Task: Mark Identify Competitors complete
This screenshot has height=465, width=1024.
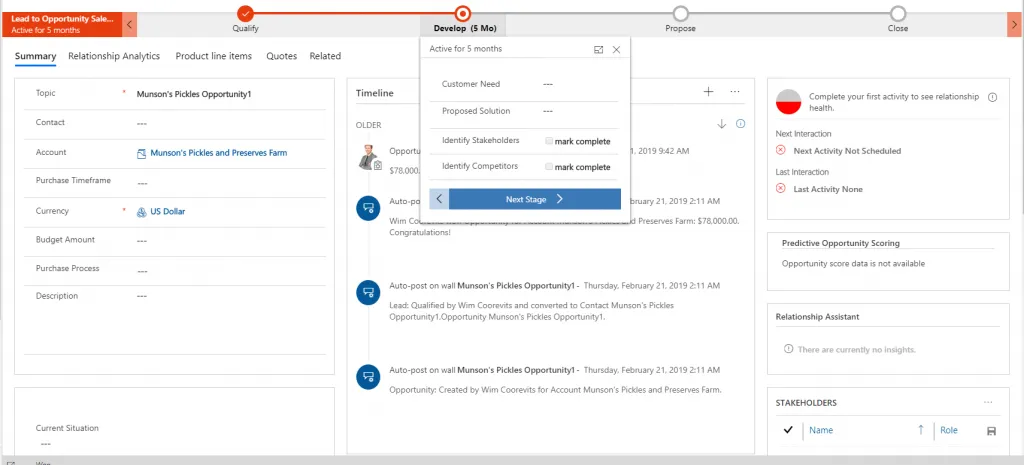Action: pyautogui.click(x=549, y=167)
